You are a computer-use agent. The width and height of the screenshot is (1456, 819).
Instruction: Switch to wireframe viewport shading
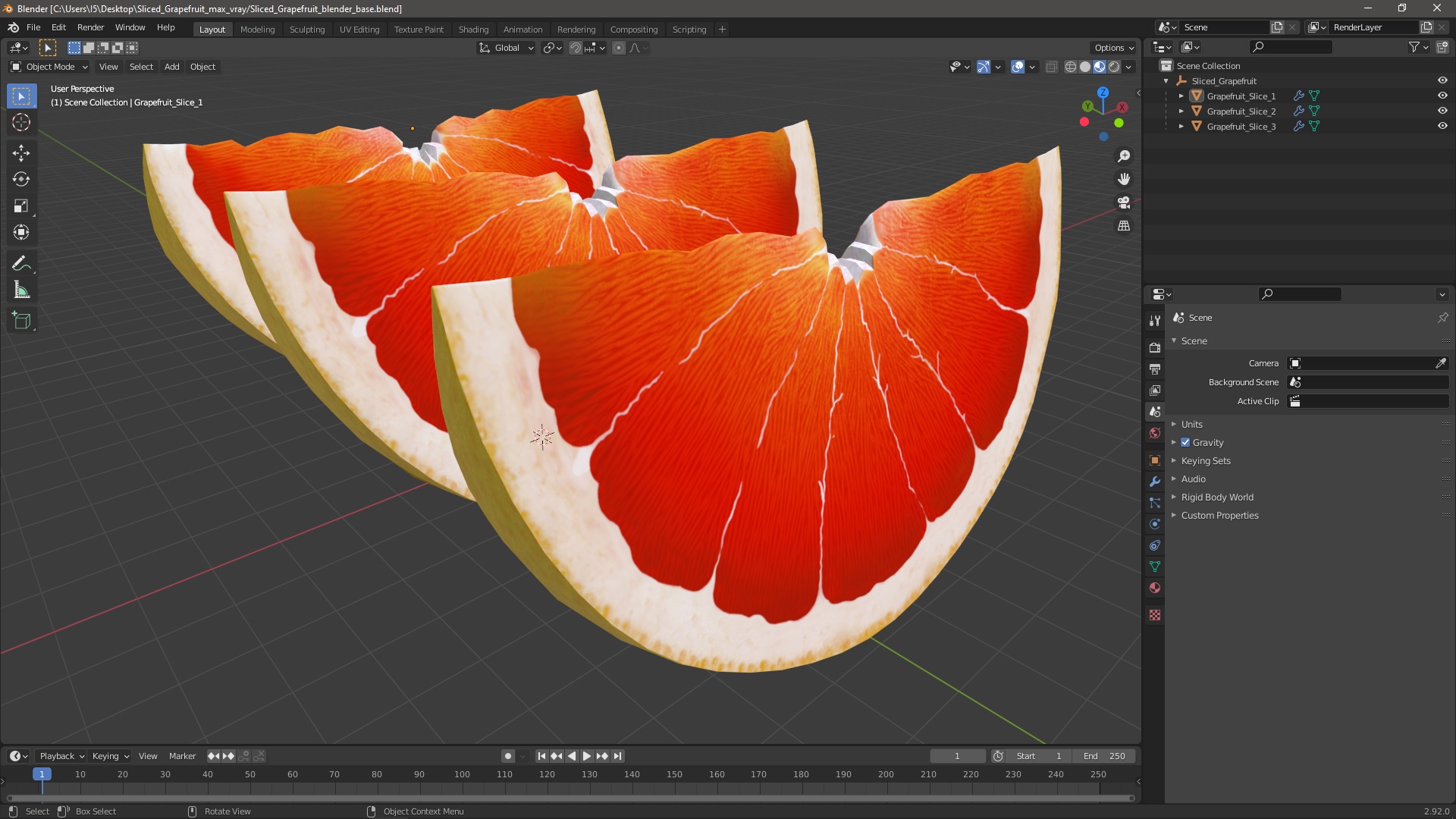coord(1071,67)
